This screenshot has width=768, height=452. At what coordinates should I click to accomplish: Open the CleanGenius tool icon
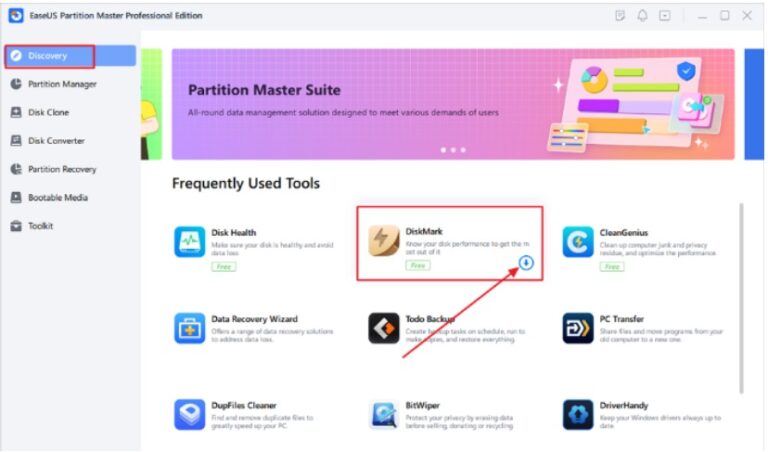click(577, 241)
